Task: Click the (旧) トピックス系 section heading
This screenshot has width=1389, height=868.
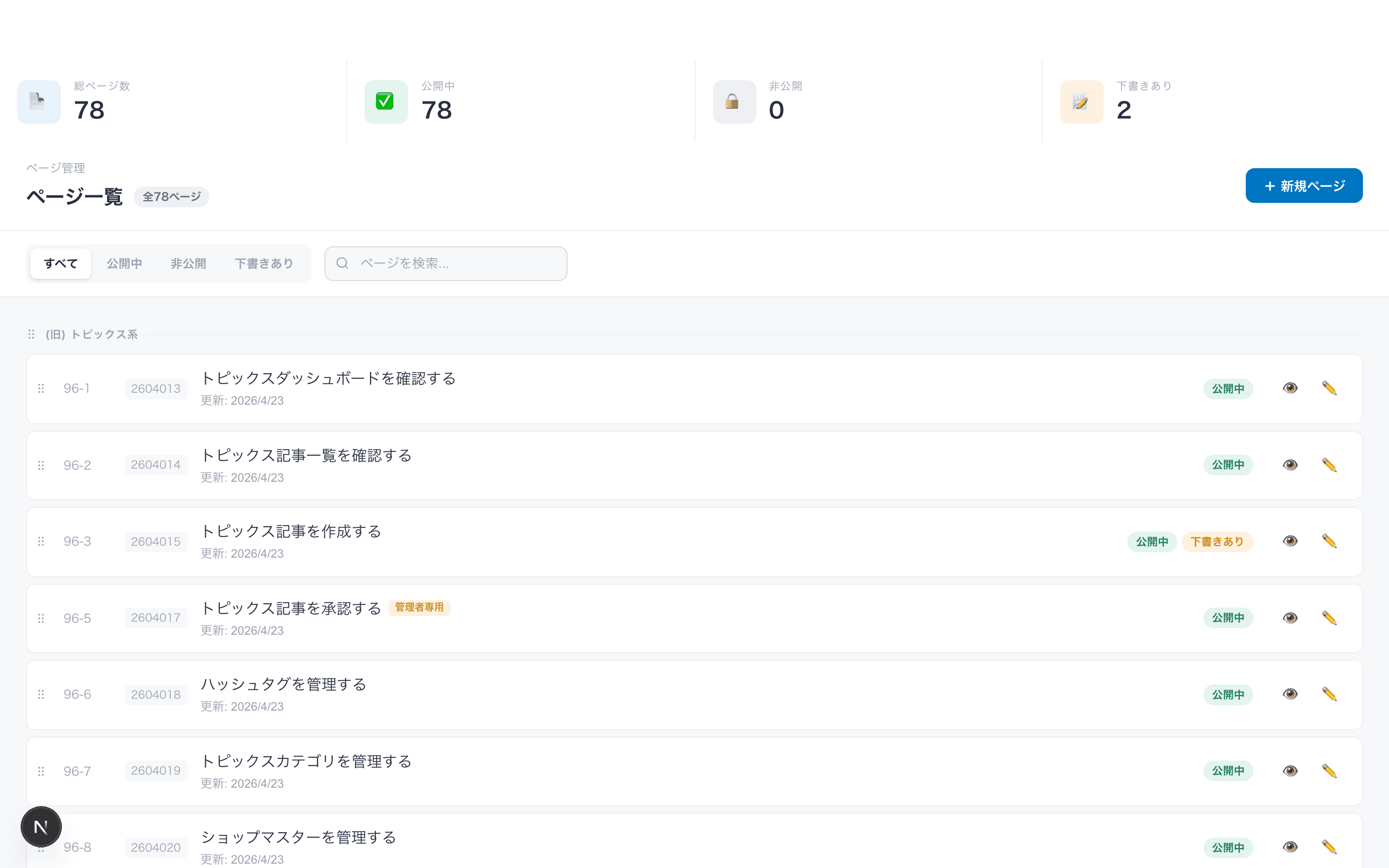Action: coord(92,334)
